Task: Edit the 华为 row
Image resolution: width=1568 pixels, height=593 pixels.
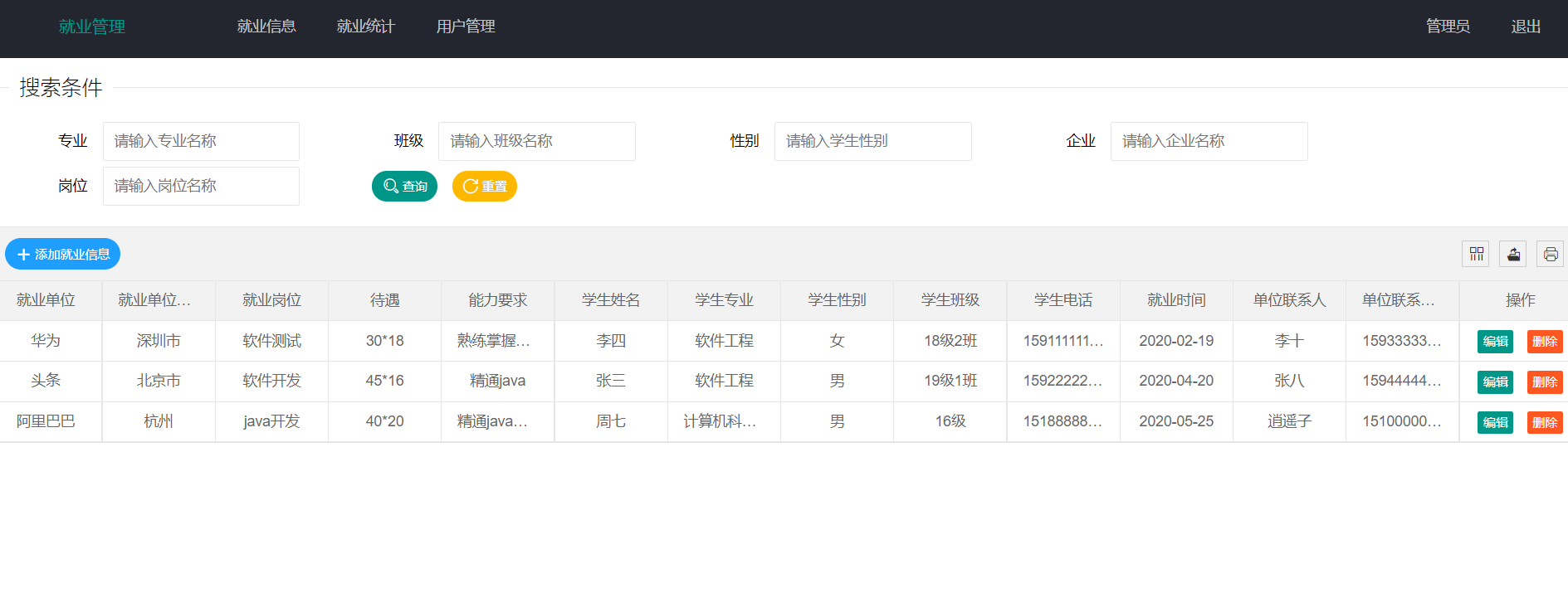Action: click(x=1495, y=341)
